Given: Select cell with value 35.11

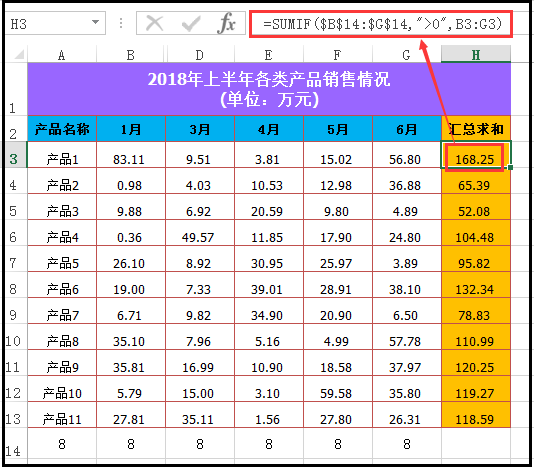Looking at the screenshot, I should 200,415.
